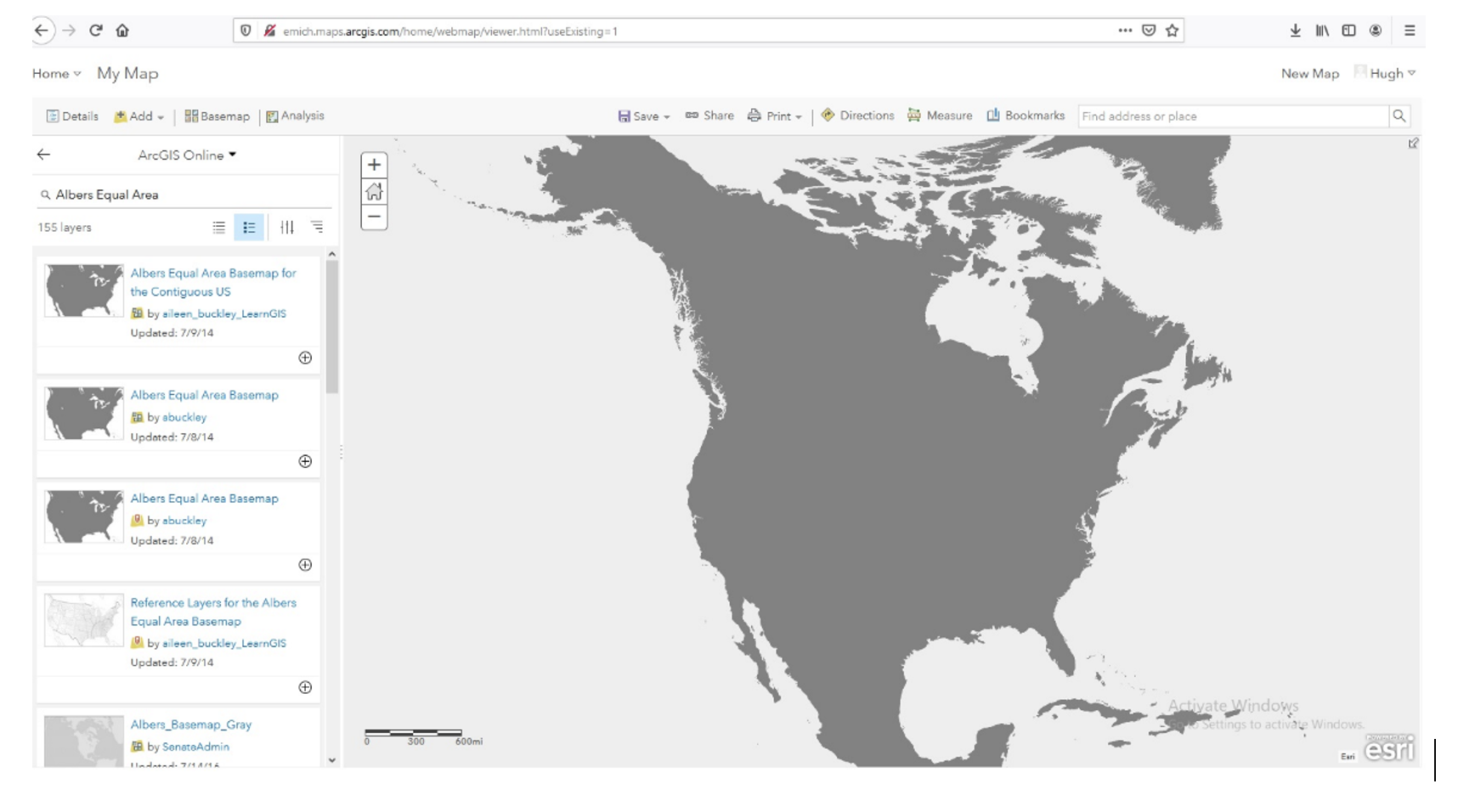Click the Reference Layers thumbnail
1458x812 pixels.
(x=84, y=620)
